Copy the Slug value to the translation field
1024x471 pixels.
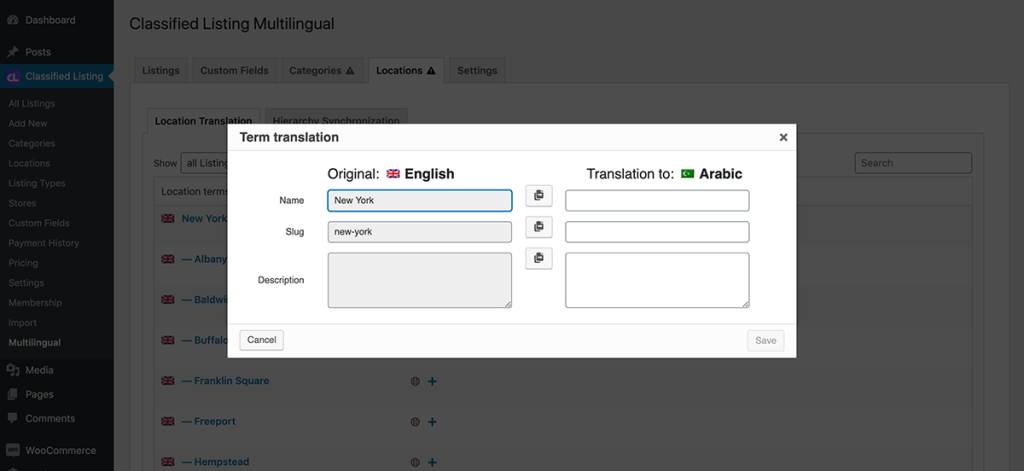click(539, 227)
